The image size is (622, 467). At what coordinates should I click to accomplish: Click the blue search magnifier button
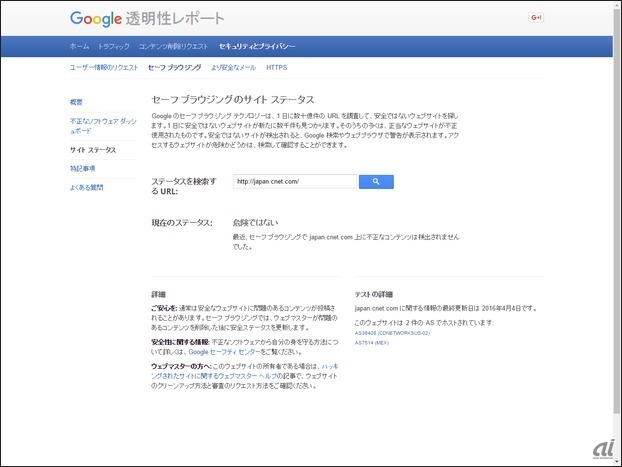(x=376, y=182)
